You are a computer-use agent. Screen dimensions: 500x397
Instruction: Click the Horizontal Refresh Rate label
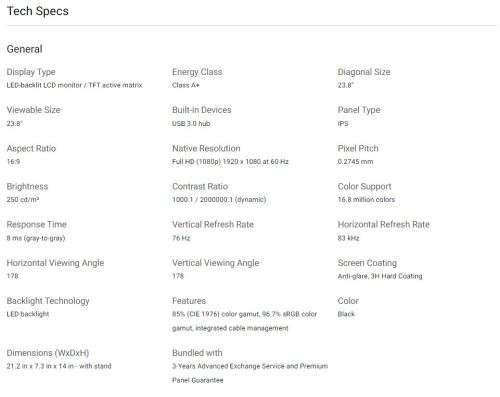tap(384, 225)
